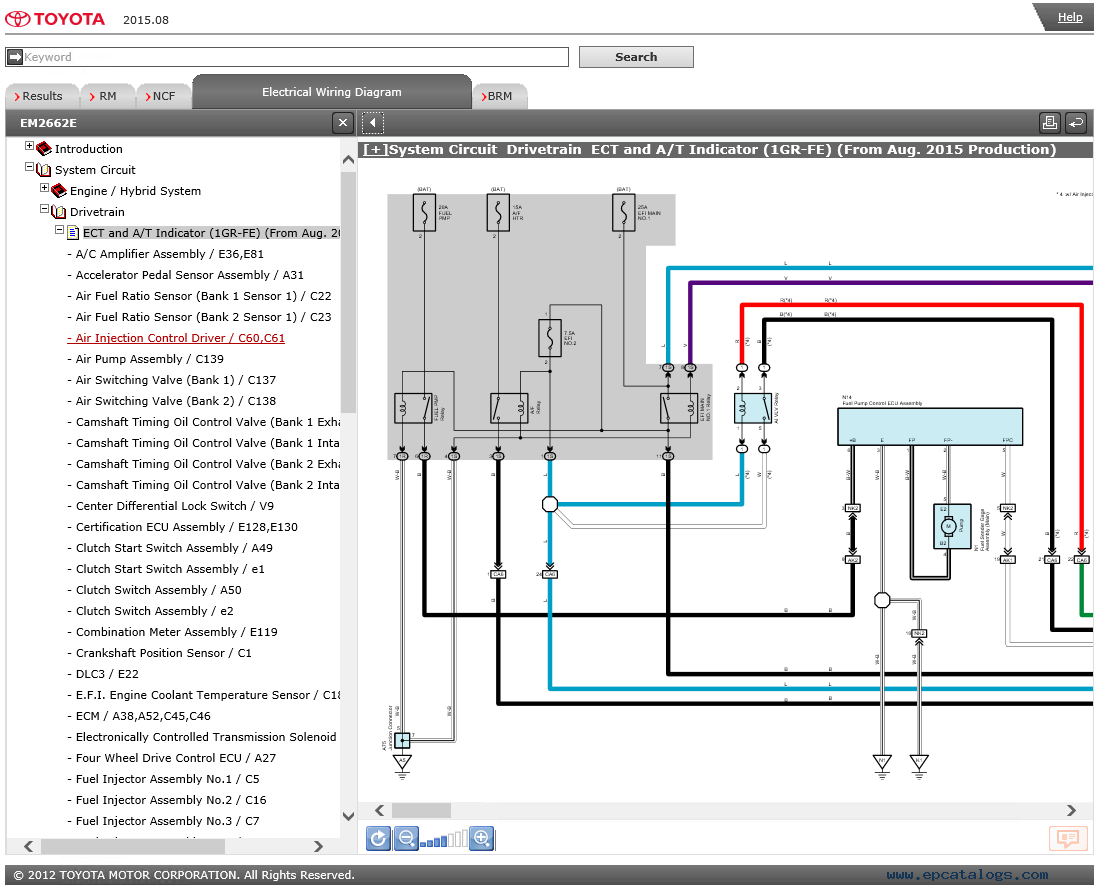Click the zoom level indicator bars

point(444,839)
